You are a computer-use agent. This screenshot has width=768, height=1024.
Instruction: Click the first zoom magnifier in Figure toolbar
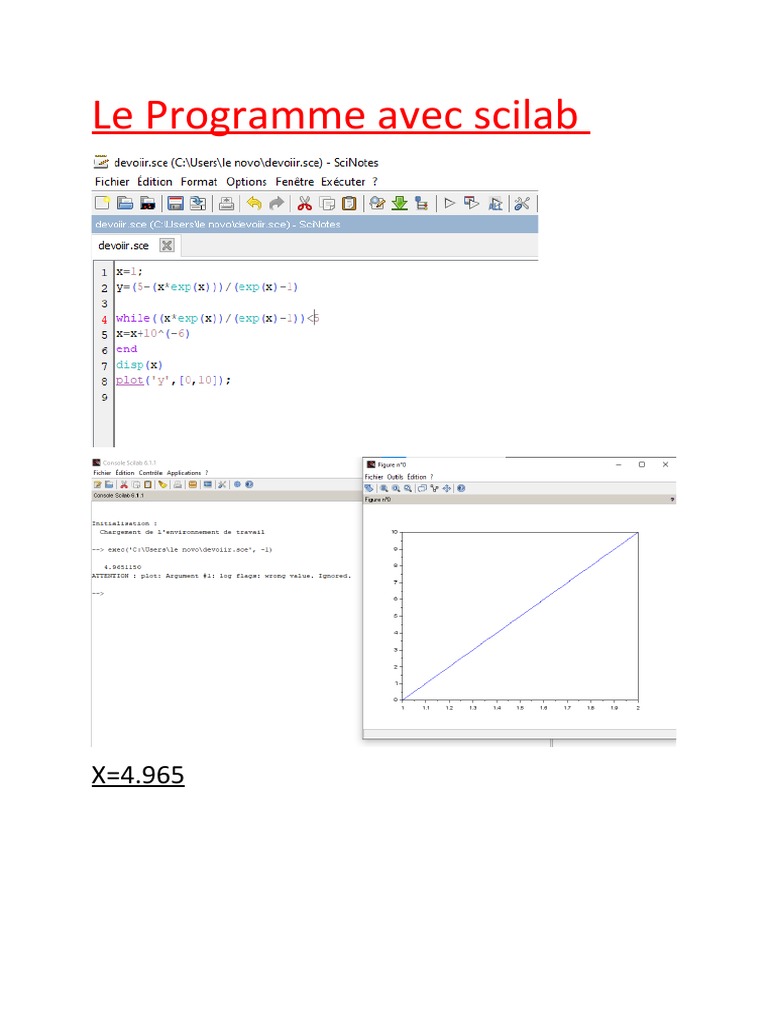pos(384,488)
